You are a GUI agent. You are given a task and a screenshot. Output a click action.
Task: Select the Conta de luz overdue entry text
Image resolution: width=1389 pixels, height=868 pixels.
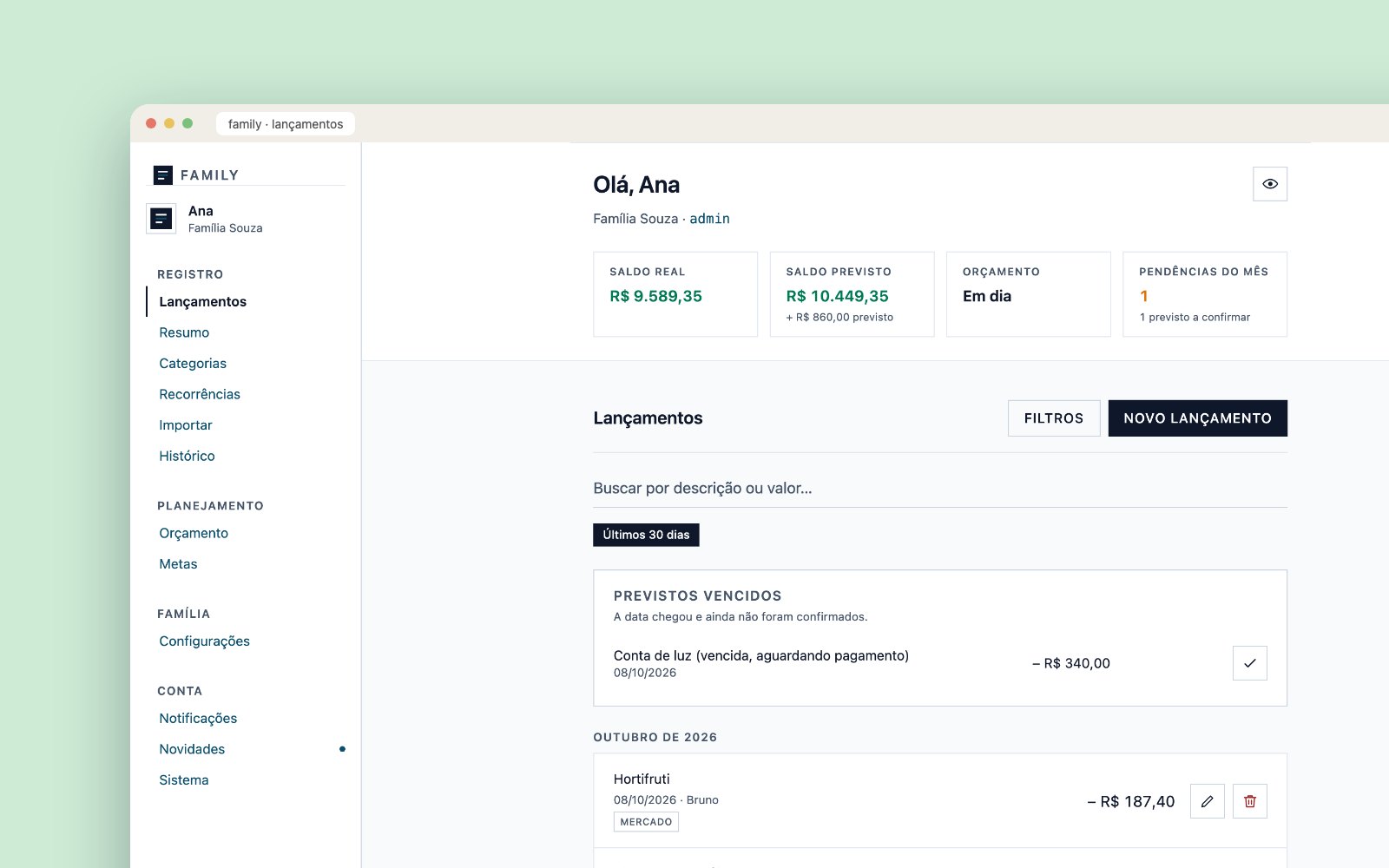coord(761,655)
